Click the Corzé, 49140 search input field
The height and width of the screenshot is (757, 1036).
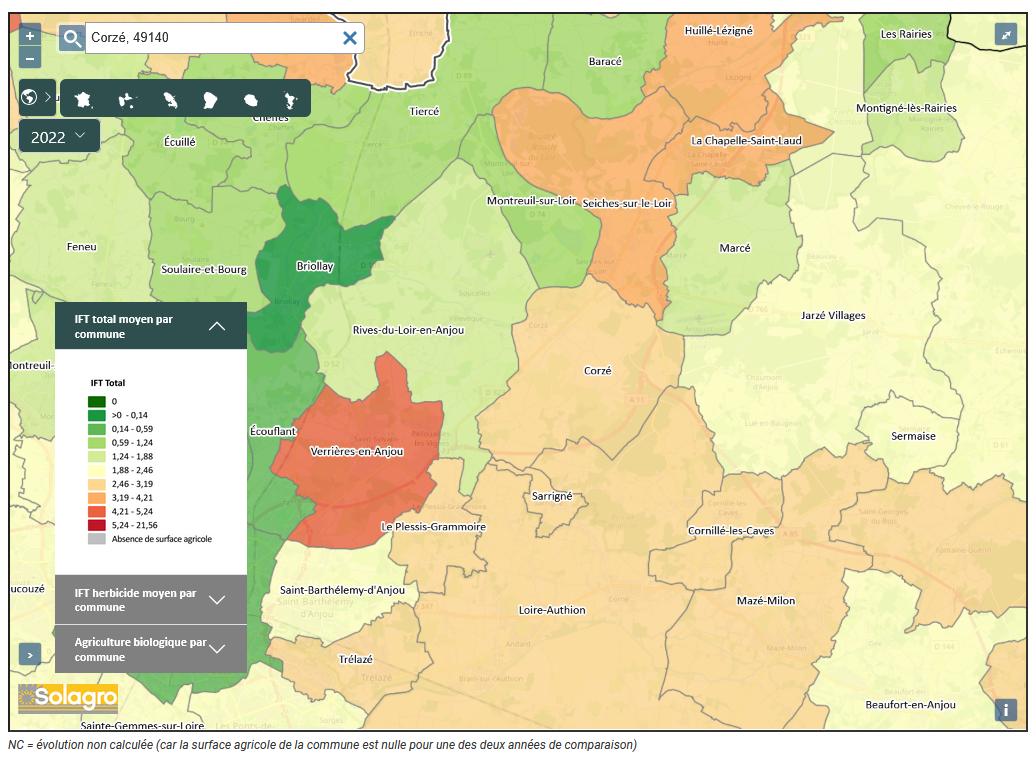click(x=210, y=38)
